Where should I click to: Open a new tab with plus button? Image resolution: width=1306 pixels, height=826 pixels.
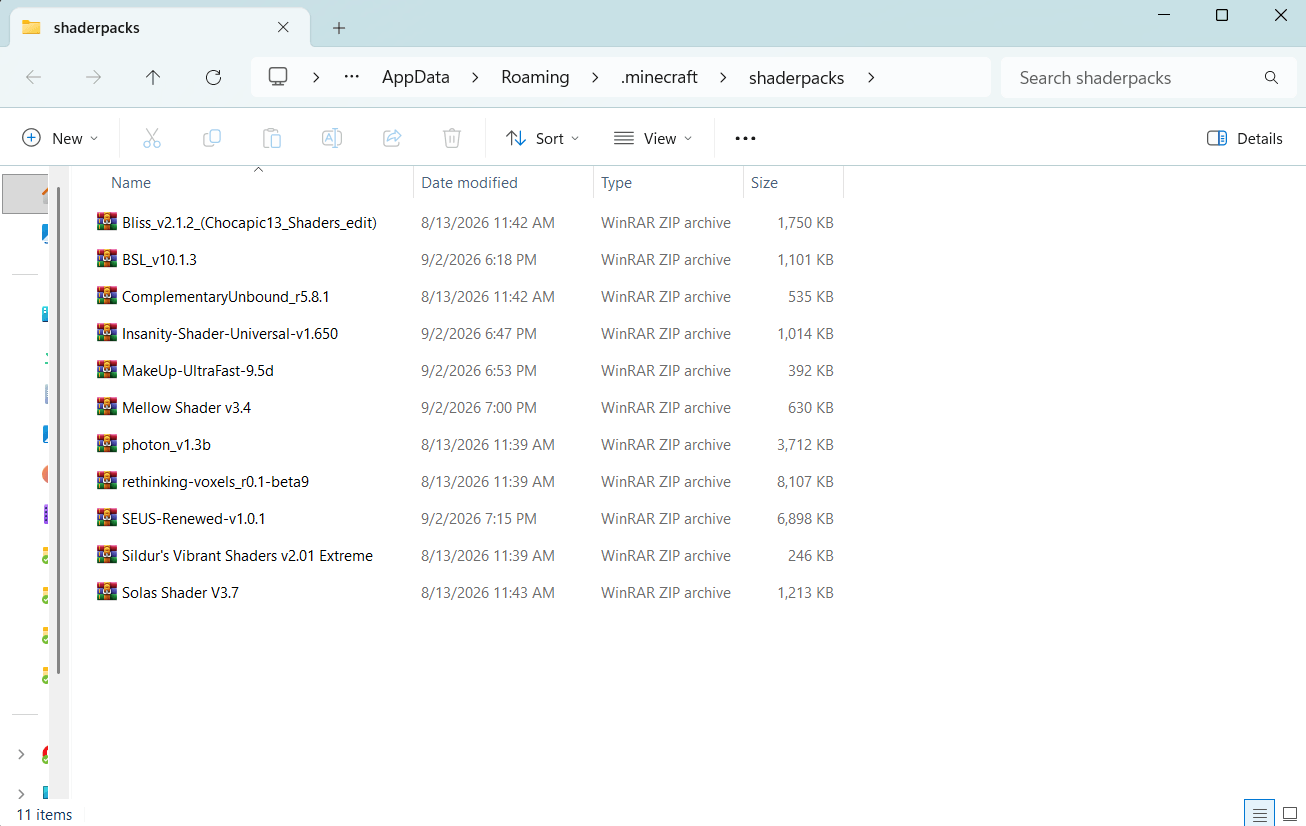click(339, 28)
